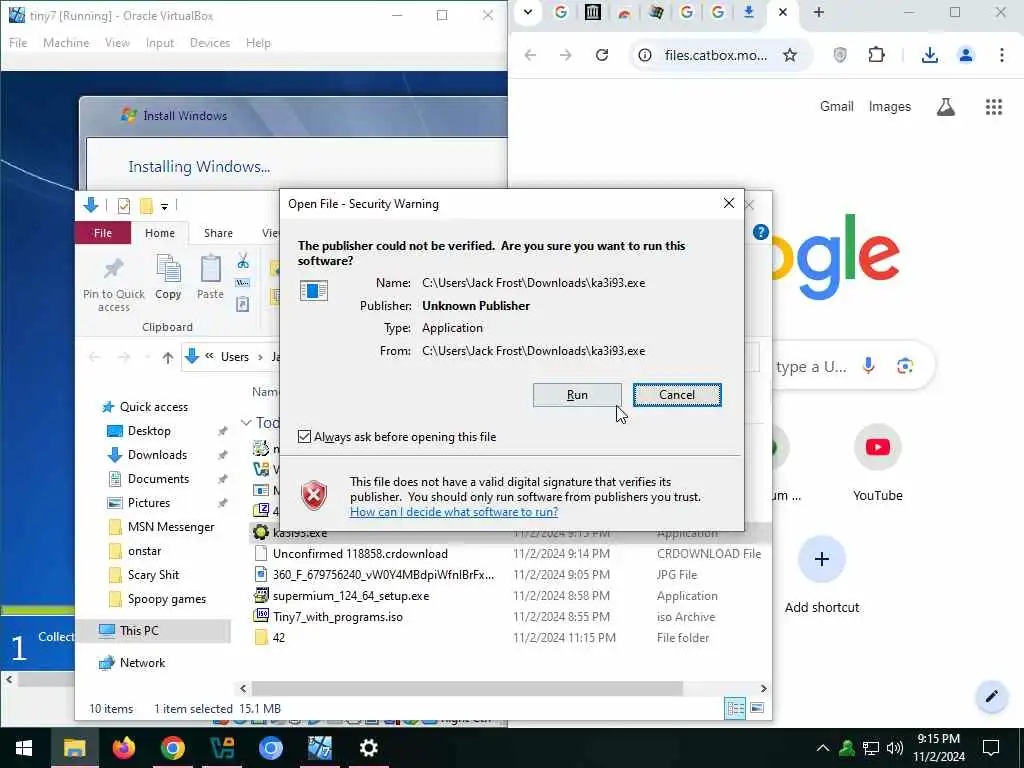Click the Explorer up arrow button
The image size is (1024, 768).
tap(168, 357)
